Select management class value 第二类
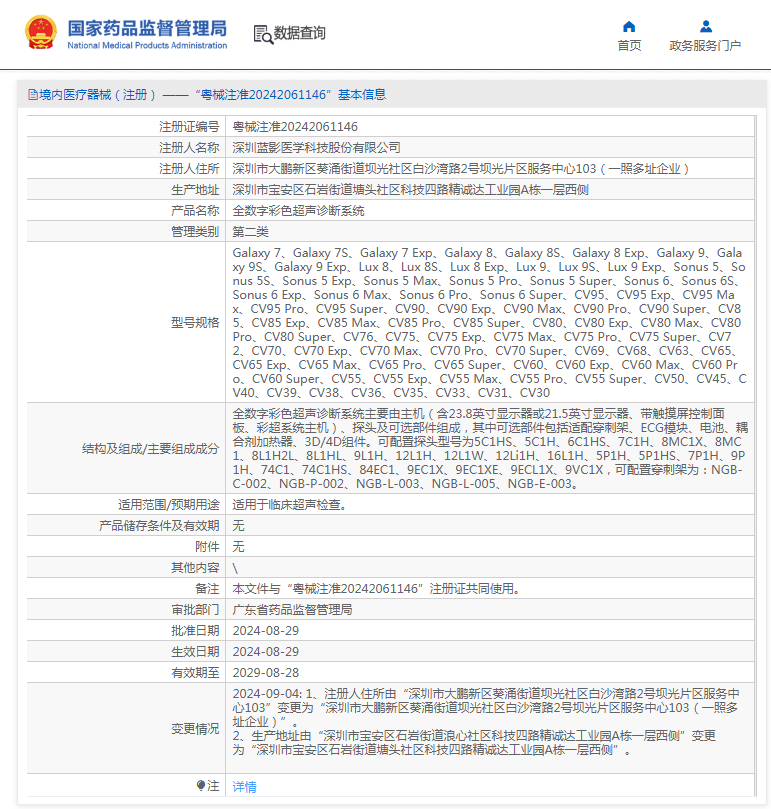The height and width of the screenshot is (809, 771). (x=250, y=232)
